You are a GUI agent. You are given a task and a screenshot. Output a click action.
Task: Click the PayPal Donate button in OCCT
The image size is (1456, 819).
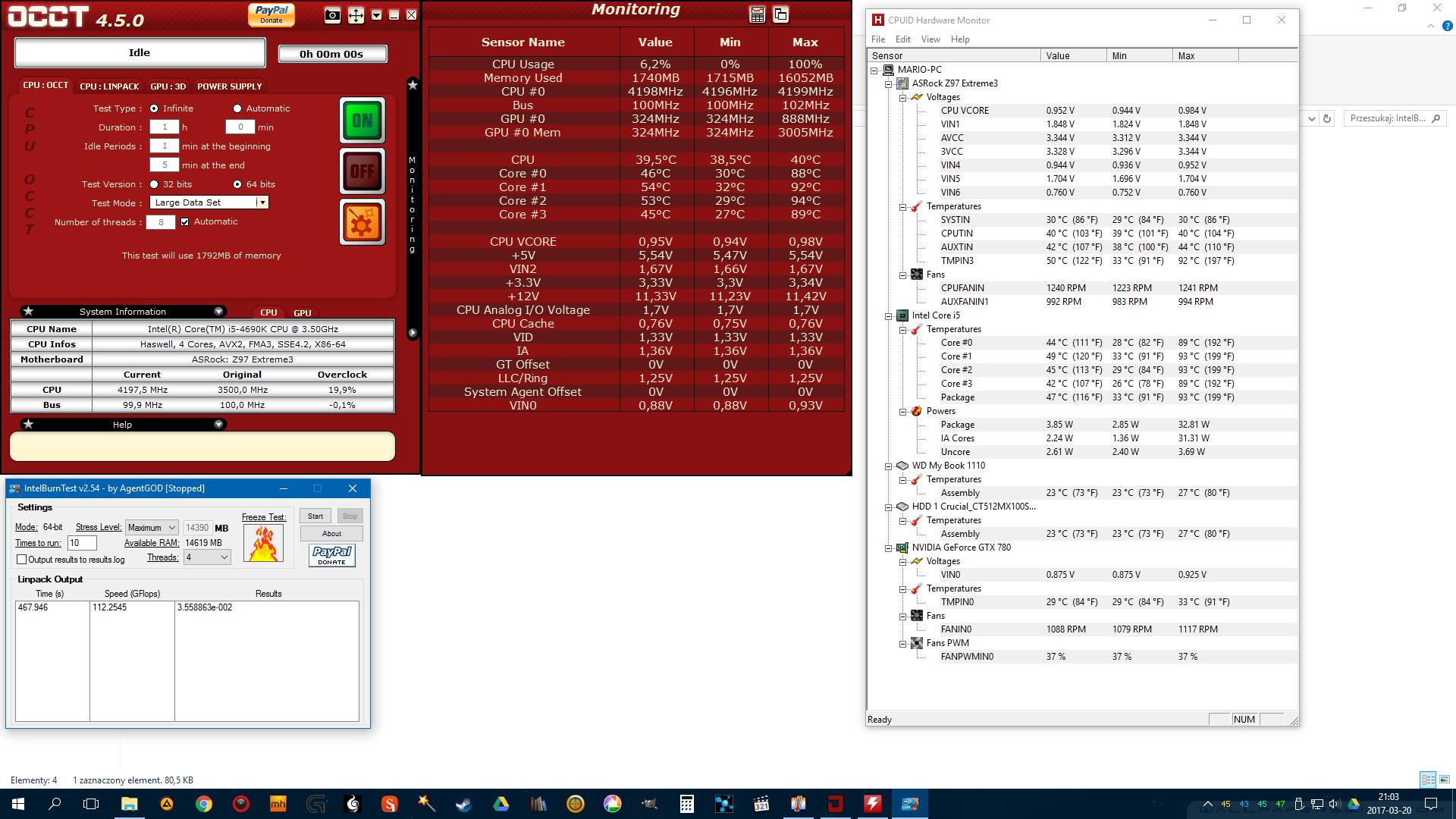pyautogui.click(x=271, y=14)
